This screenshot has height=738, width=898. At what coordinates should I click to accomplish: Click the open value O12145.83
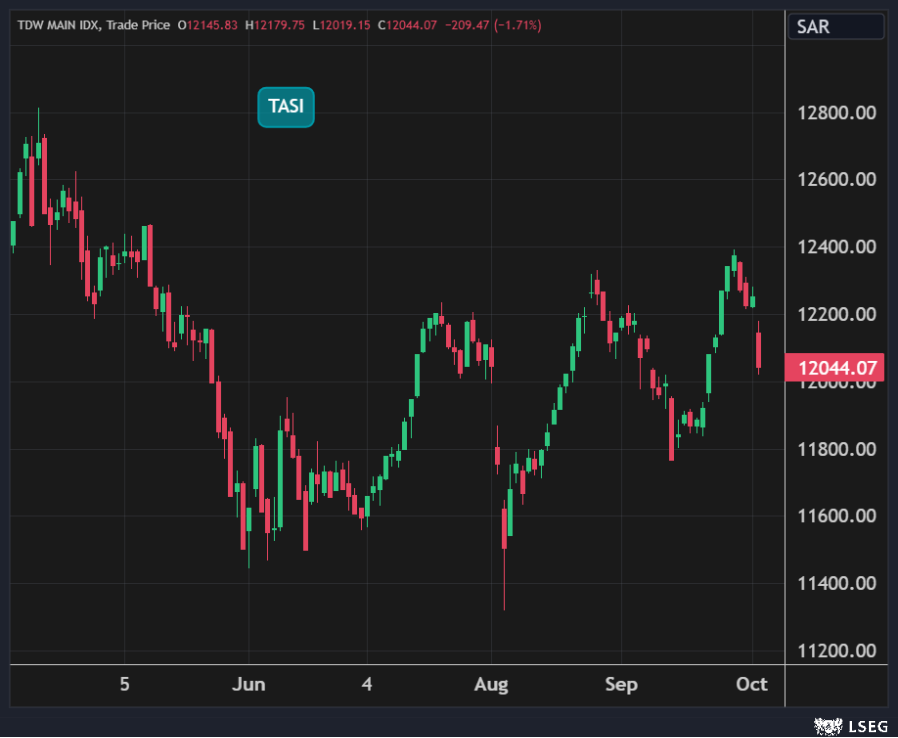pyautogui.click(x=207, y=25)
